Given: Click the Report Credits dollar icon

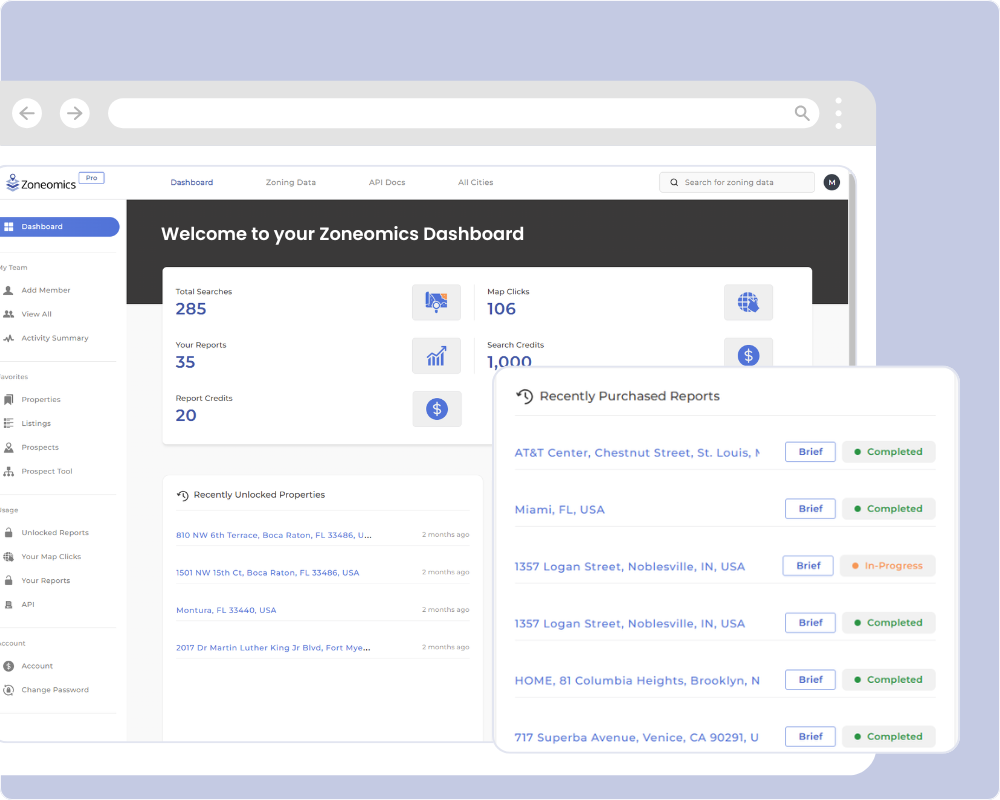Looking at the screenshot, I should point(437,409).
